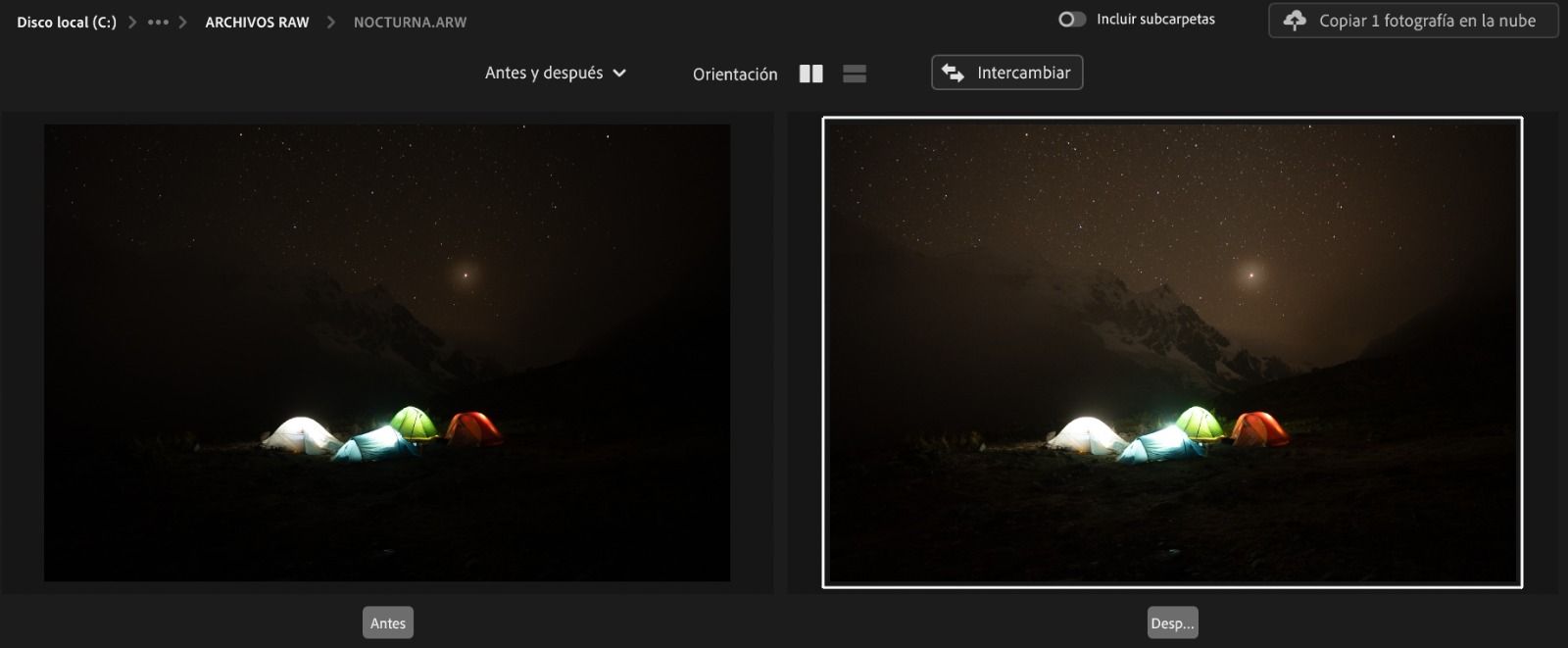Select side-by-side vertical split orientation icon

(x=810, y=74)
